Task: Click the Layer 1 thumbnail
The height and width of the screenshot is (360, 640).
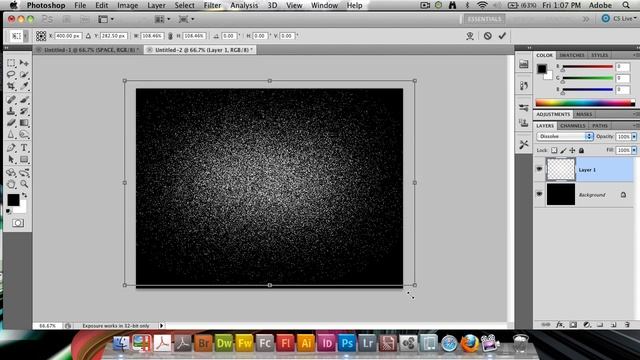Action: click(561, 169)
